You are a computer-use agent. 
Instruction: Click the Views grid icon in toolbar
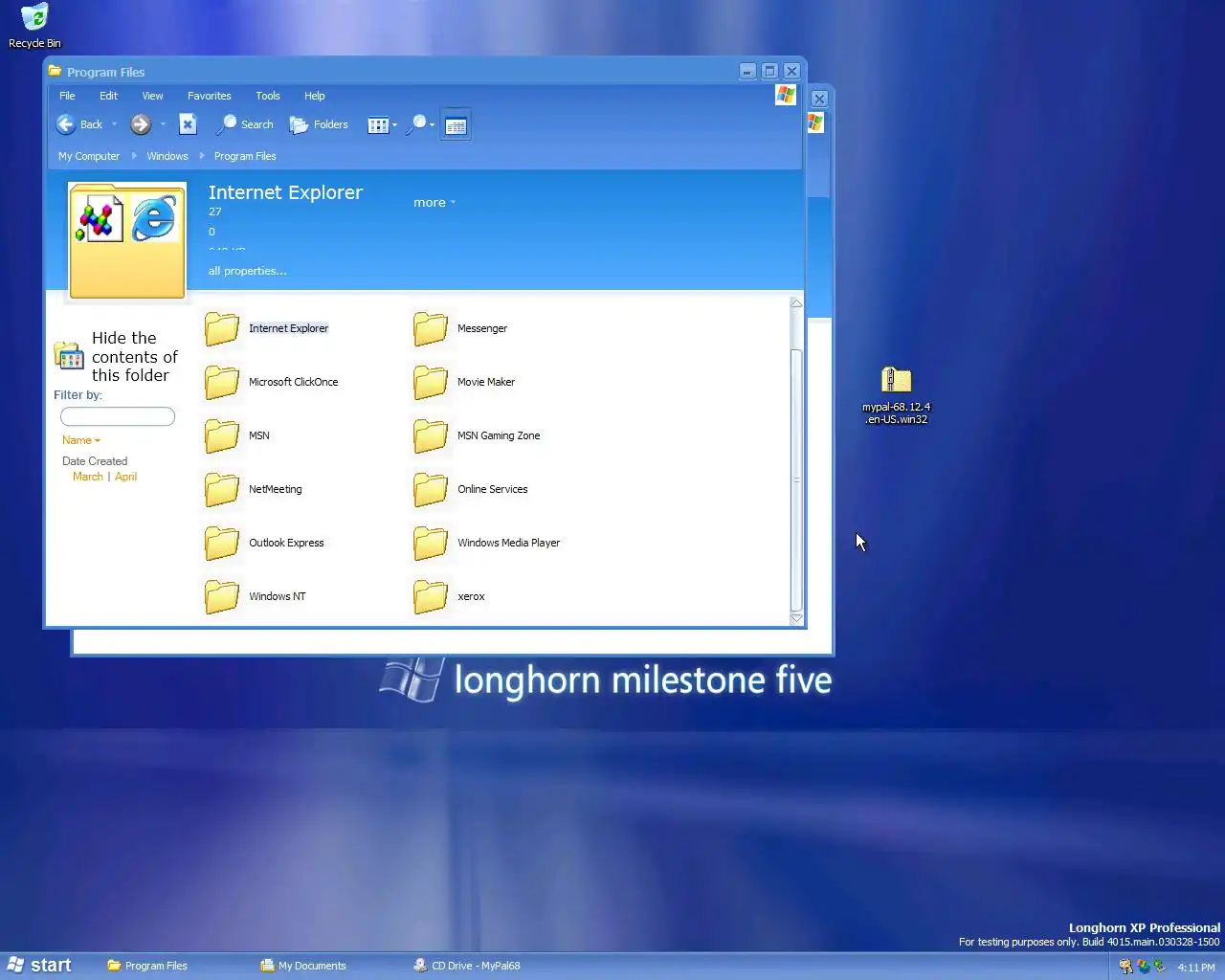378,125
